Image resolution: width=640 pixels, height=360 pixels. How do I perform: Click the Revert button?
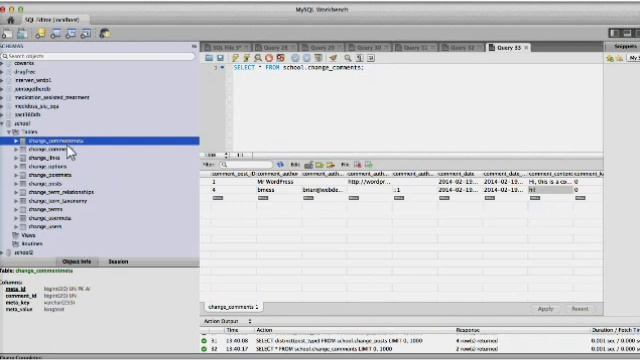[580, 309]
